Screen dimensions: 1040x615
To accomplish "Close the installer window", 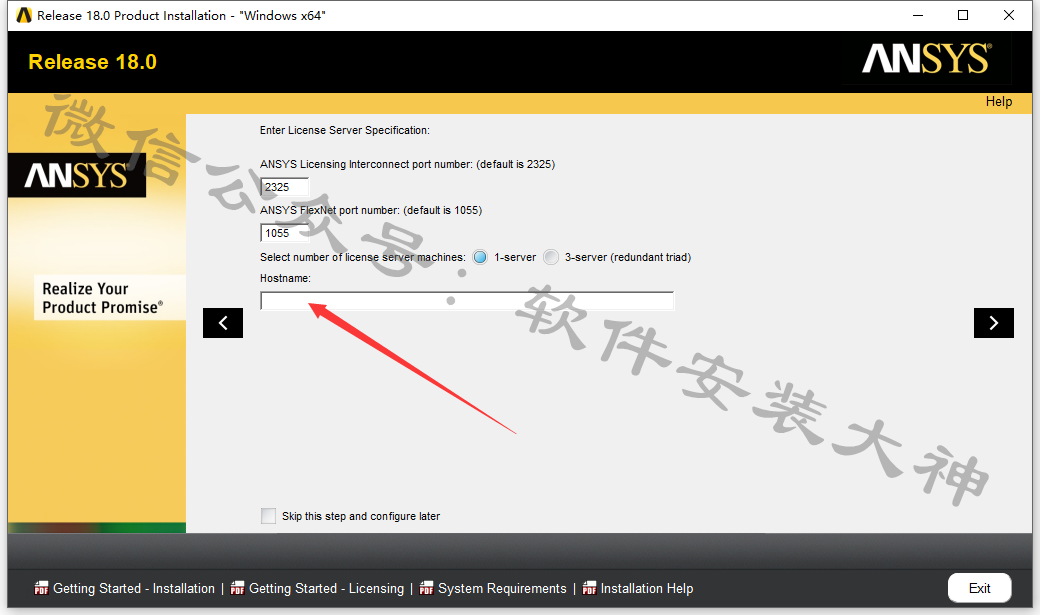I will click(x=1009, y=15).
